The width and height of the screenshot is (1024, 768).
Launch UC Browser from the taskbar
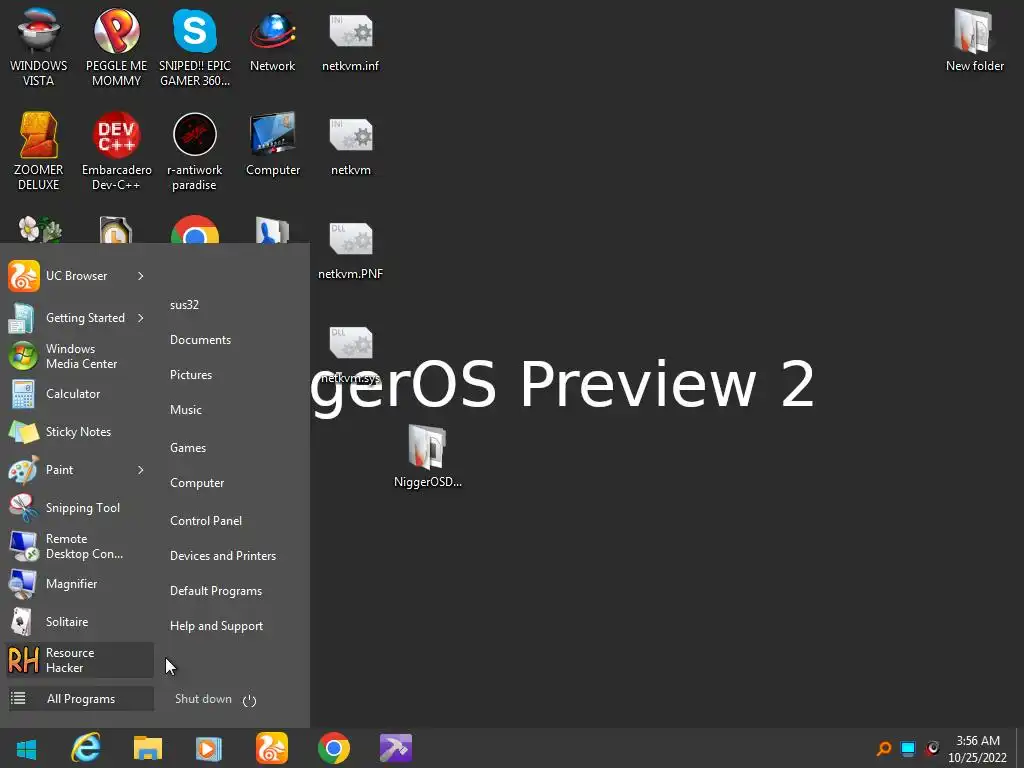(x=272, y=748)
